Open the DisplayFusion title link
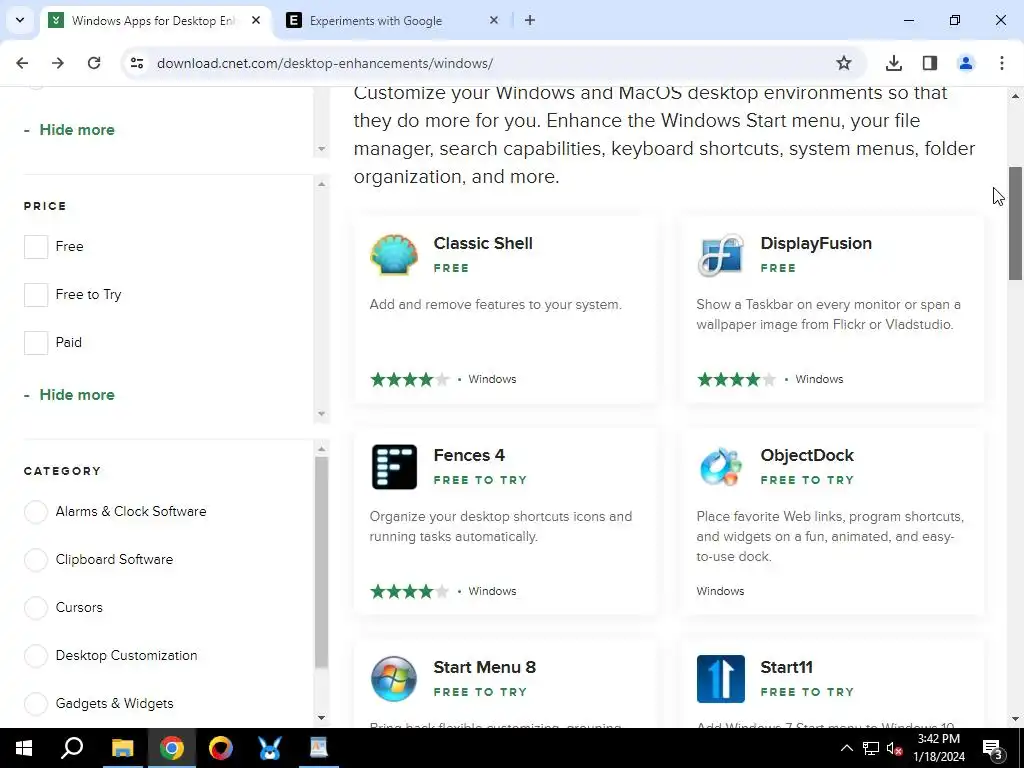1024x768 pixels. click(x=816, y=243)
